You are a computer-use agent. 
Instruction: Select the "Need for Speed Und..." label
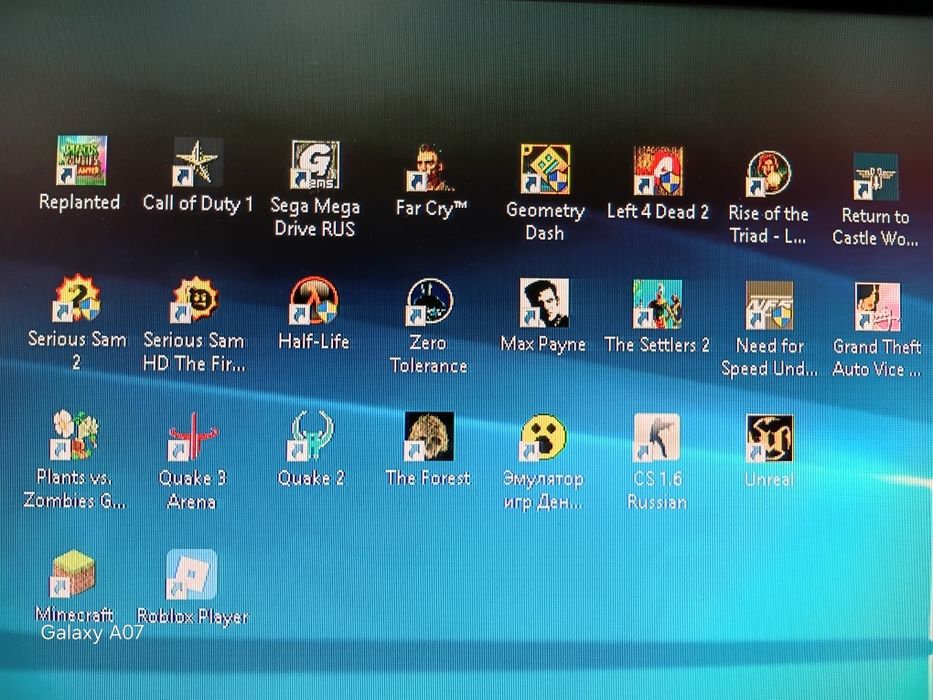[769, 357]
